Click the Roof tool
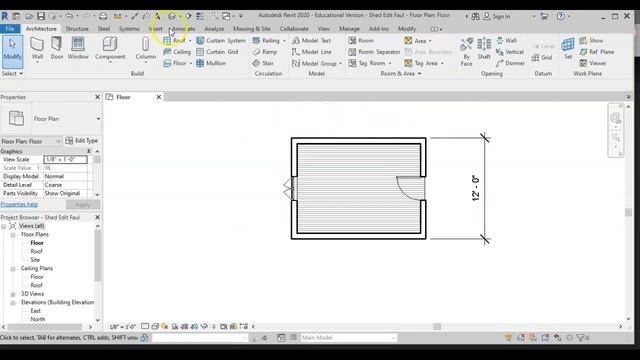This screenshot has width=640, height=360. (x=174, y=40)
